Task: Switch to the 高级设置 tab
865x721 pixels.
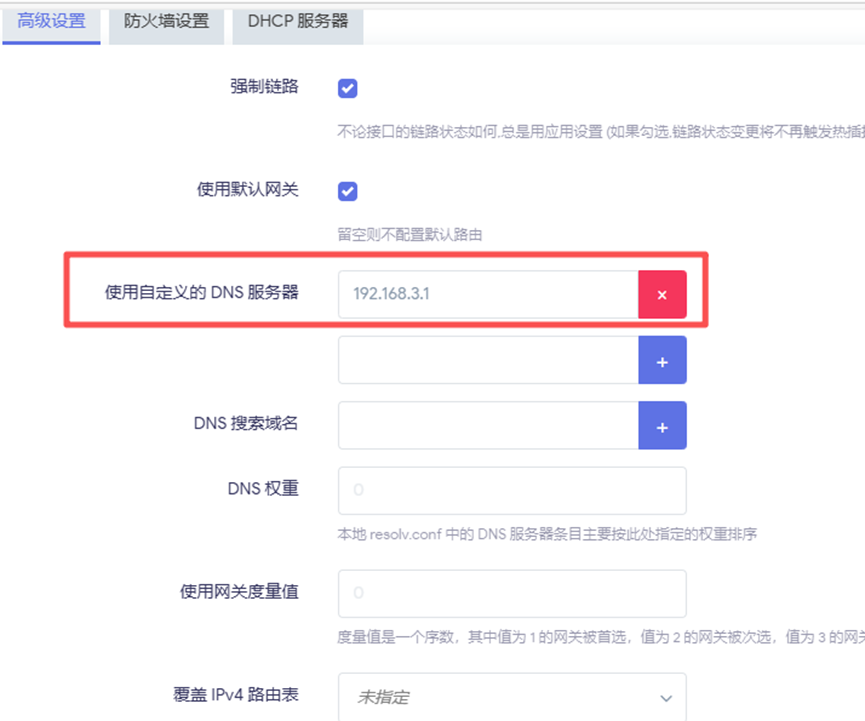Action: [52, 21]
